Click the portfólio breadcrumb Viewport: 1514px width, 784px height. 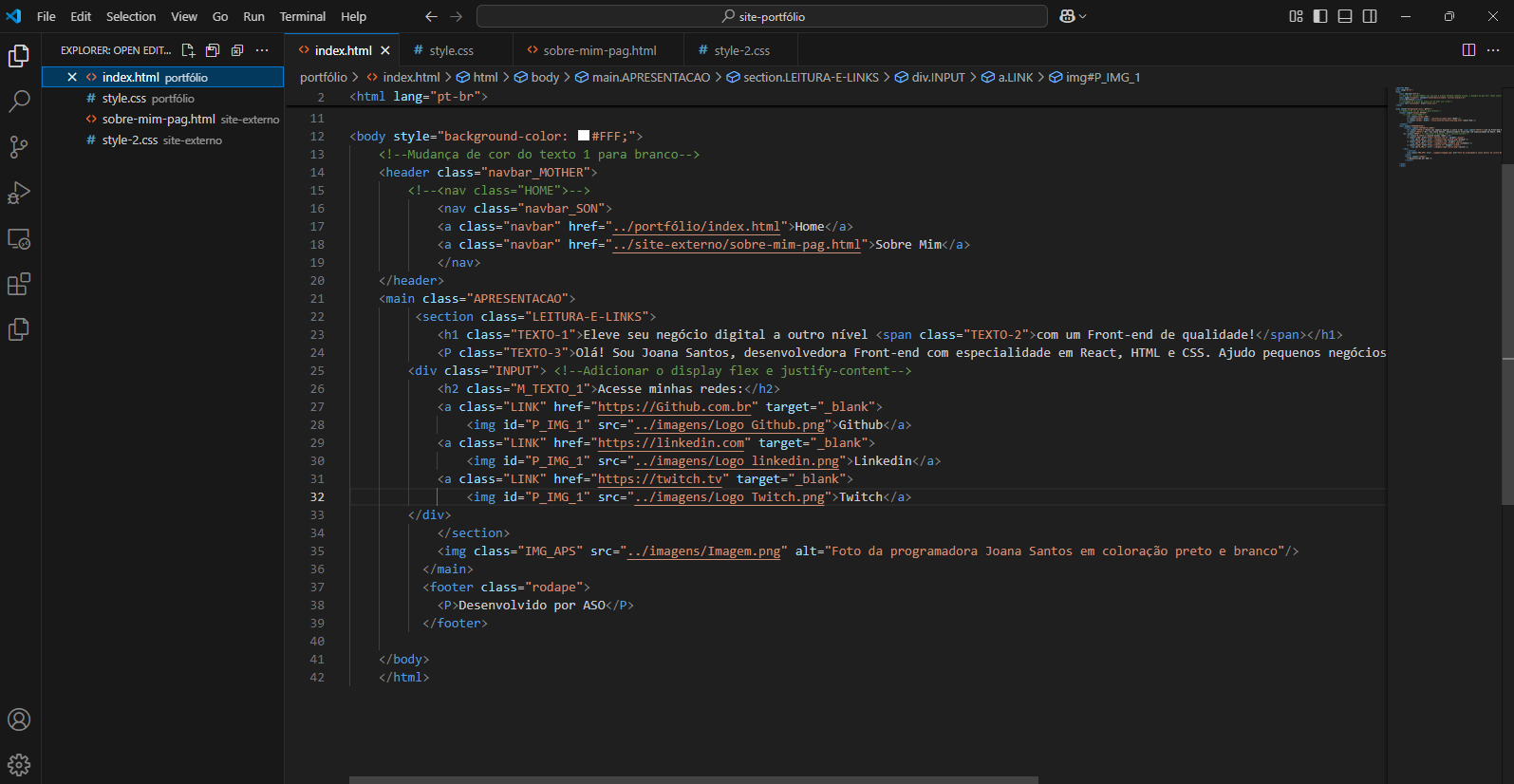(x=324, y=77)
